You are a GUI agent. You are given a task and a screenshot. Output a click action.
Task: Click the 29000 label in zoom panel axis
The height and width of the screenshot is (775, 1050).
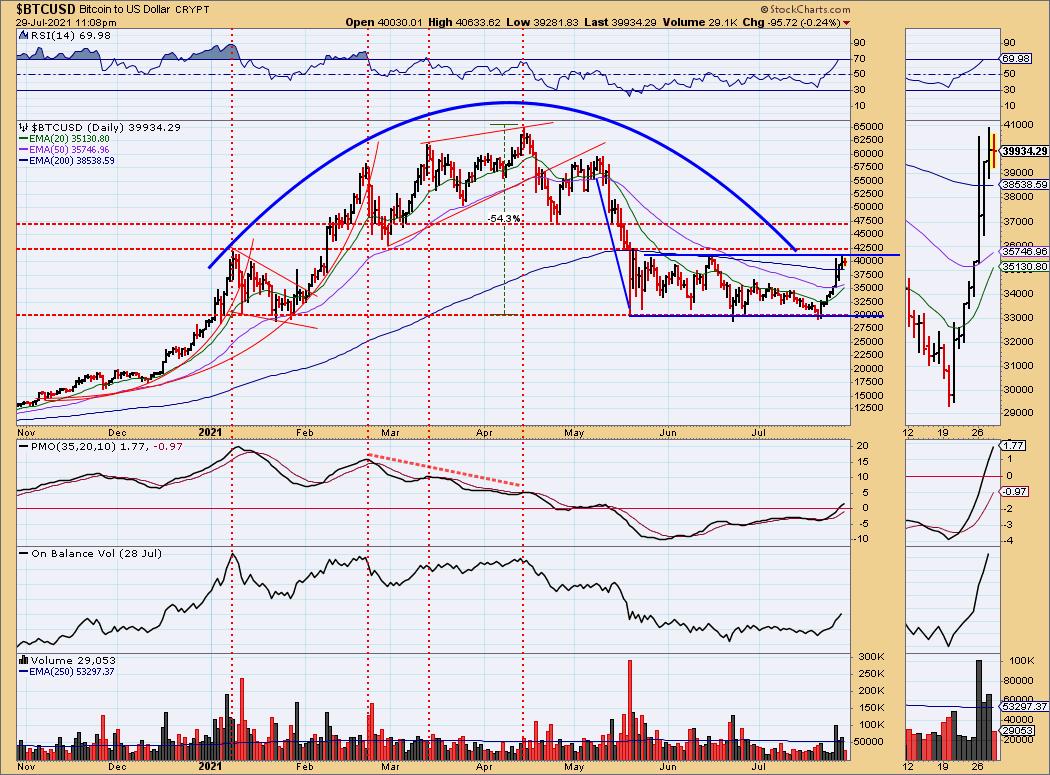(1018, 413)
